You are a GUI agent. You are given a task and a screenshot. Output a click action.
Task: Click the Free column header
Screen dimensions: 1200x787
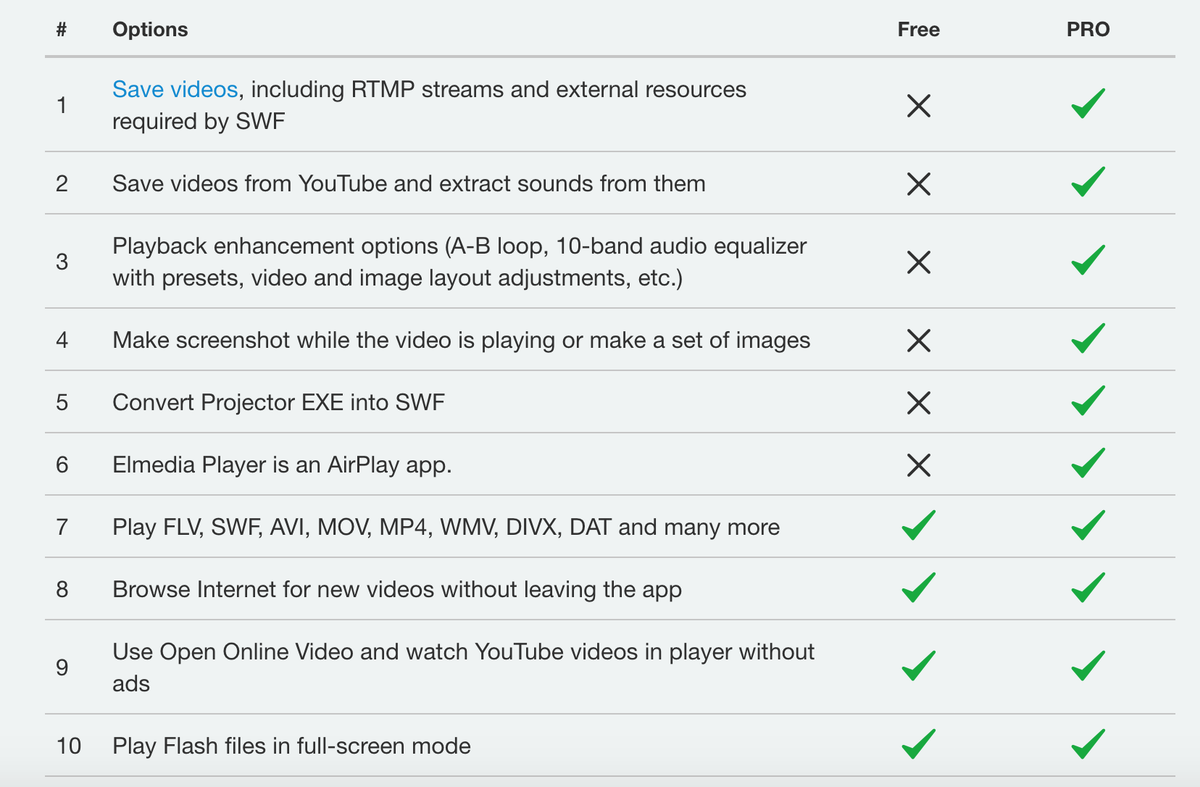pyautogui.click(x=919, y=30)
